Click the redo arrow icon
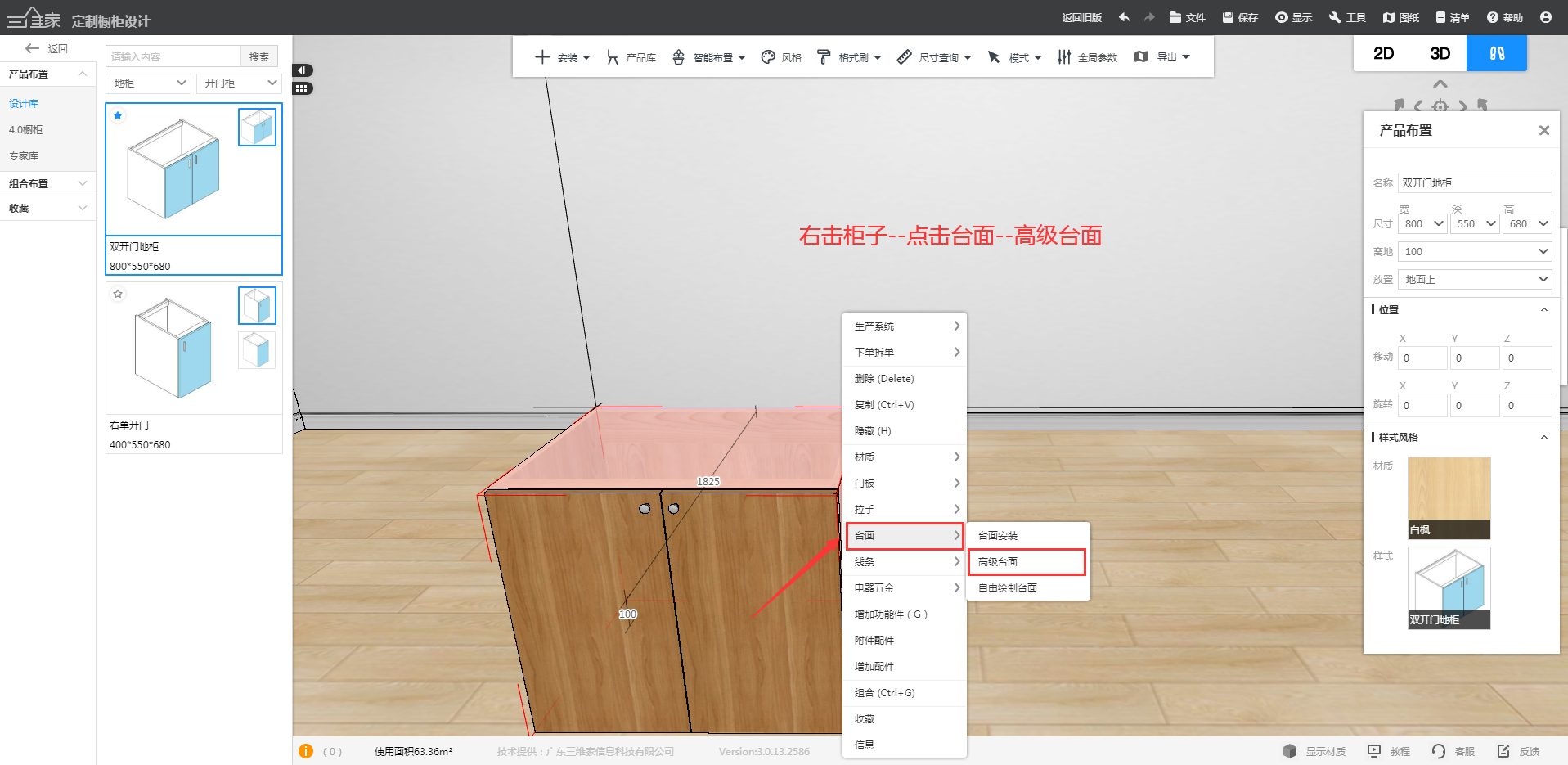The height and width of the screenshot is (765, 1568). coord(1149,17)
